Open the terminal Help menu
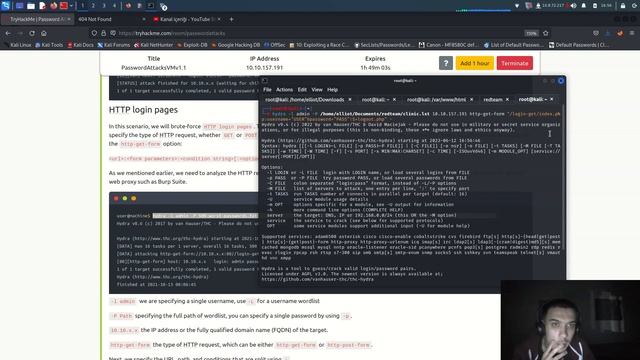The image size is (640, 360). point(333,89)
